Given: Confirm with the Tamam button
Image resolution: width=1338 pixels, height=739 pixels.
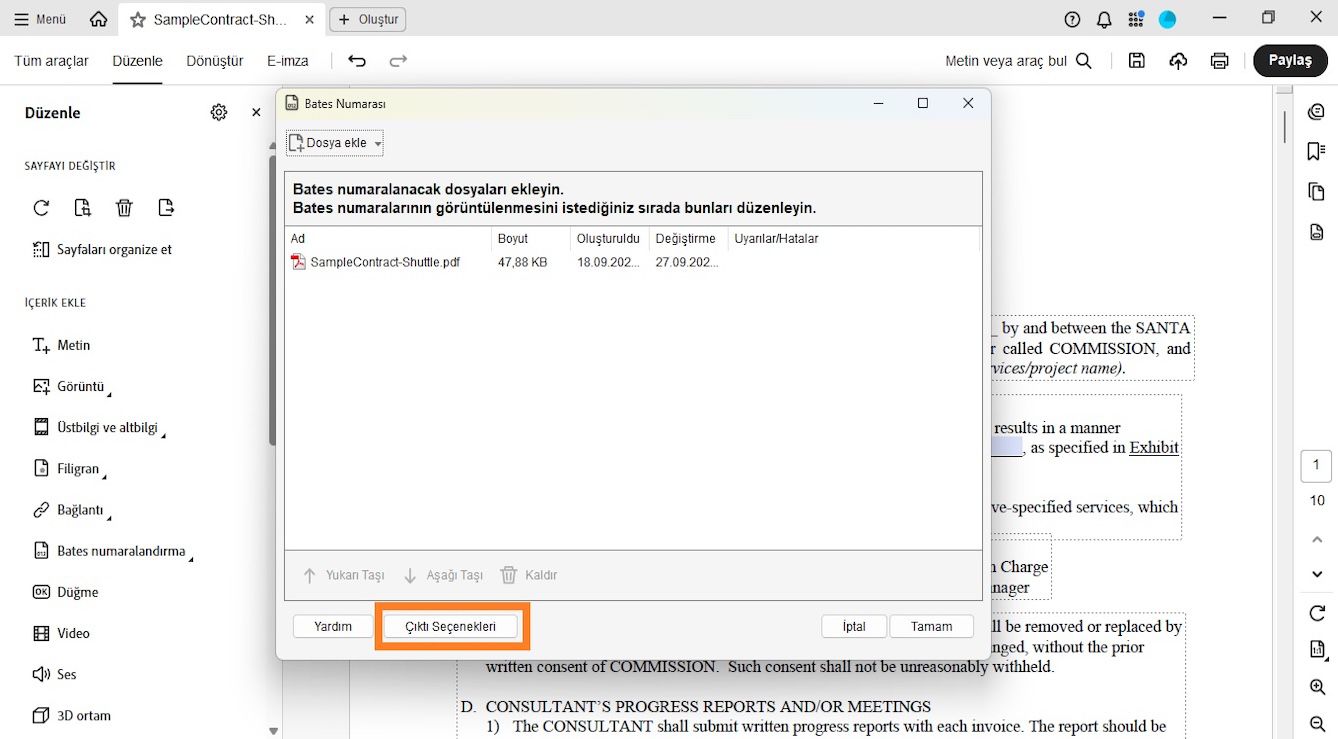Looking at the screenshot, I should (x=931, y=626).
